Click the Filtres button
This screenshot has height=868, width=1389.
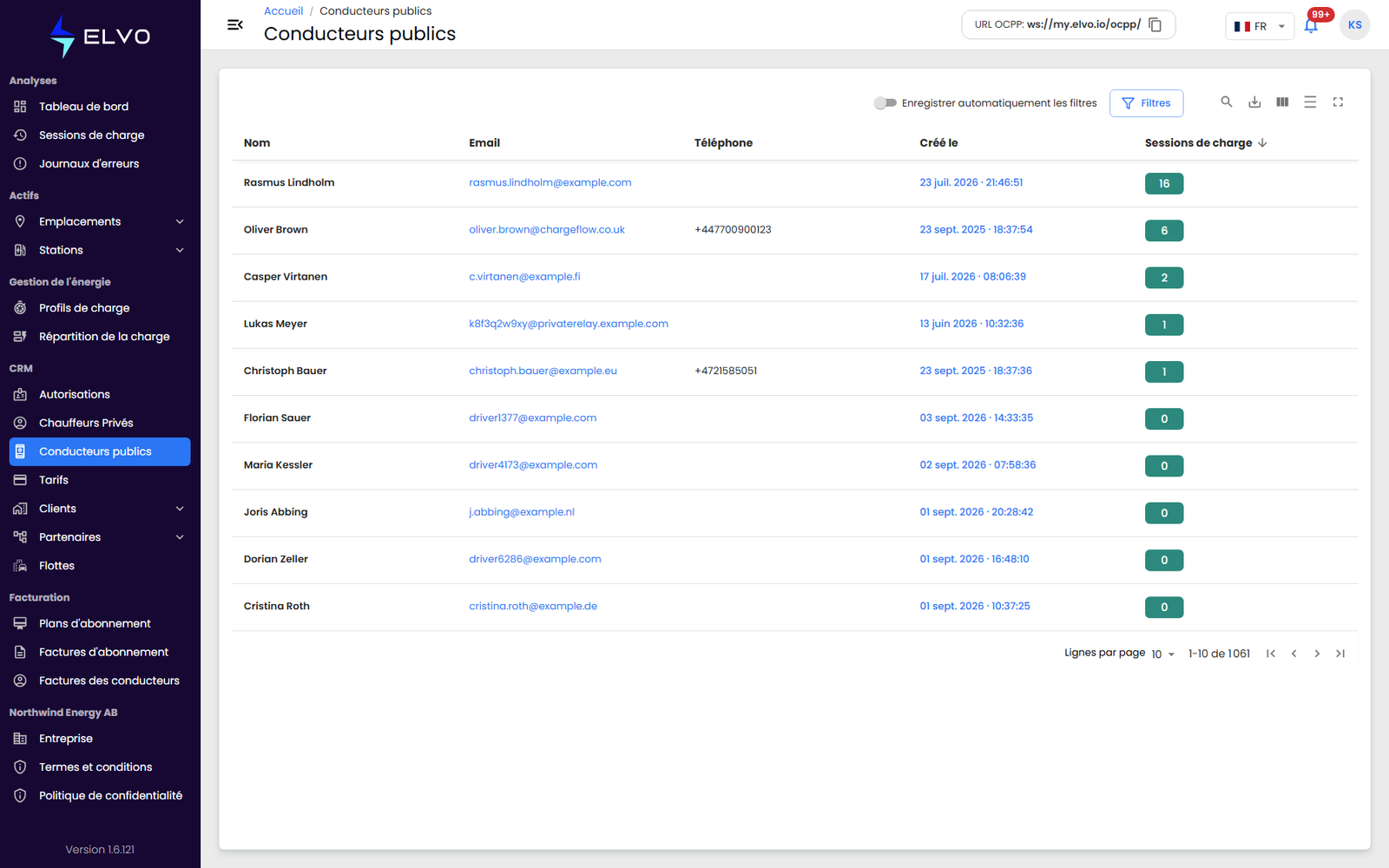click(1146, 103)
